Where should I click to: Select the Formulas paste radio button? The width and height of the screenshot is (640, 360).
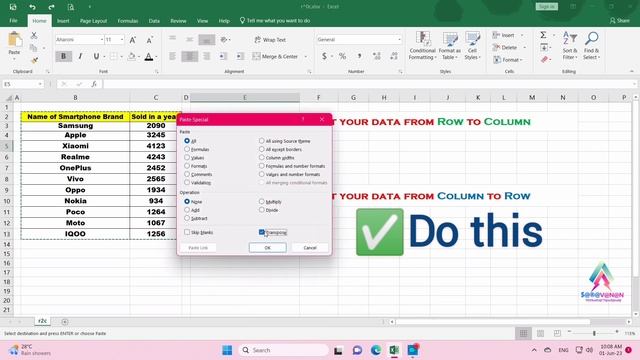[187, 149]
